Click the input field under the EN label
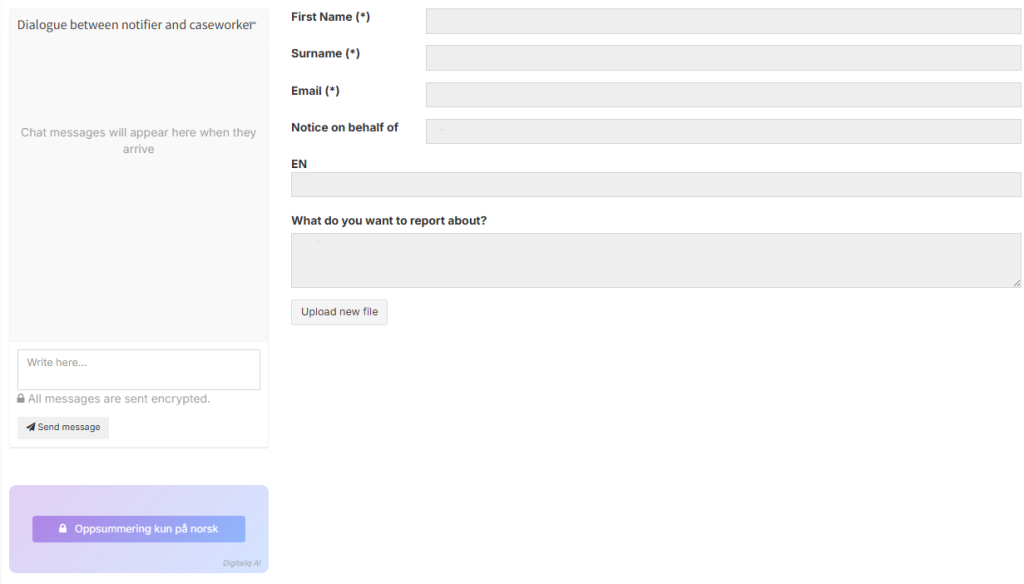 click(655, 185)
